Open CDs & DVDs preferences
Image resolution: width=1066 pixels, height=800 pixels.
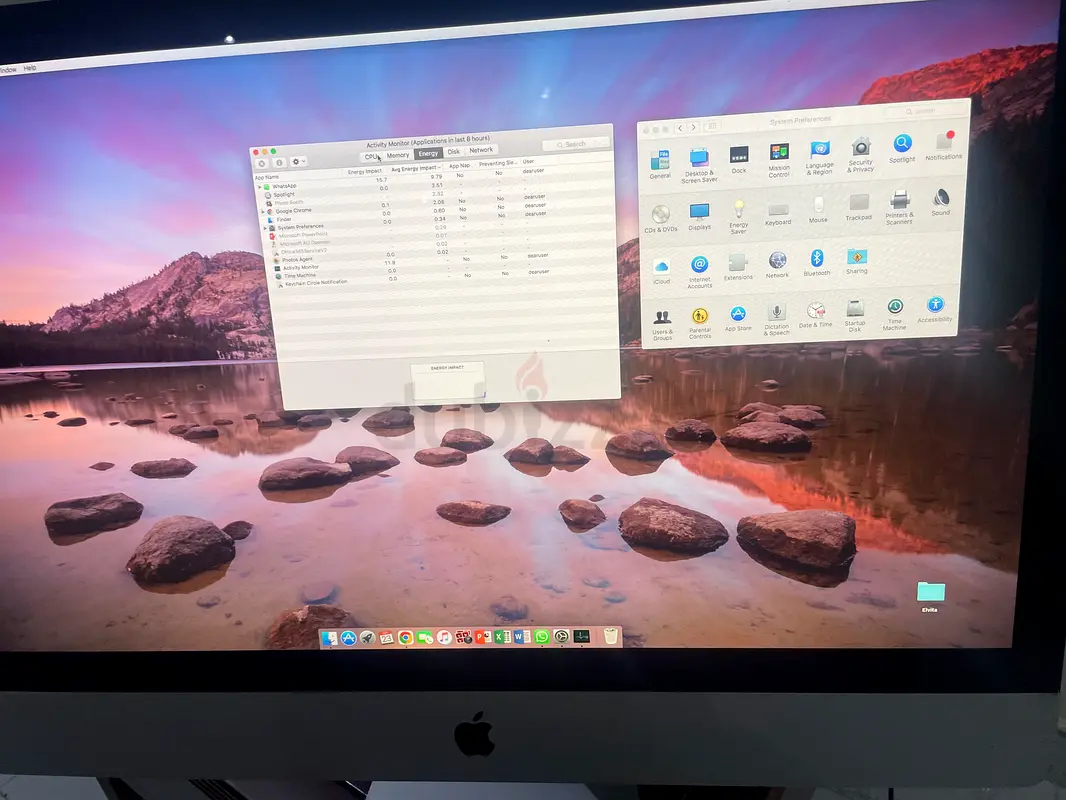(x=661, y=219)
